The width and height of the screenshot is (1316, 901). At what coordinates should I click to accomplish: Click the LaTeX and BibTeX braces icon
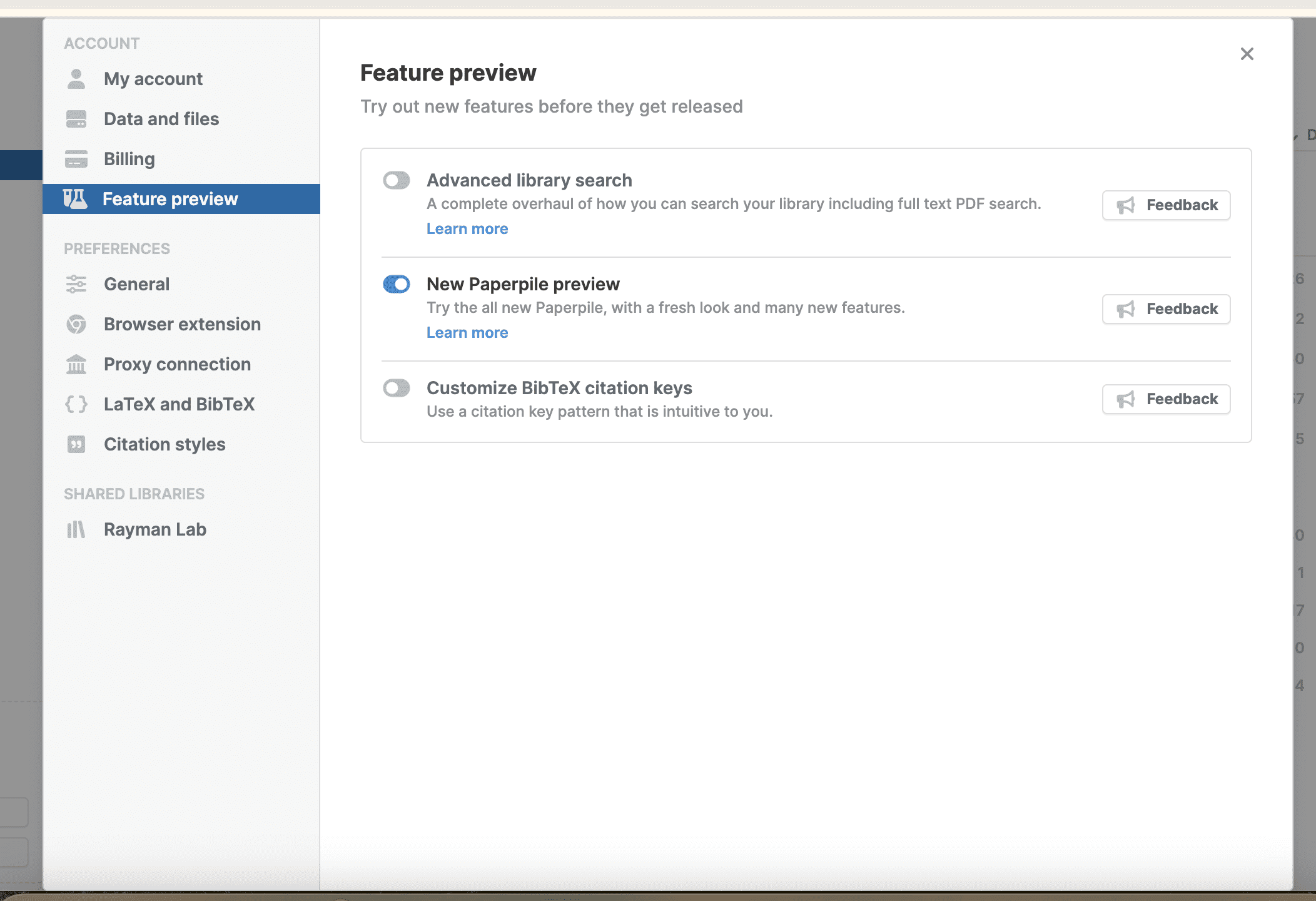tap(76, 404)
